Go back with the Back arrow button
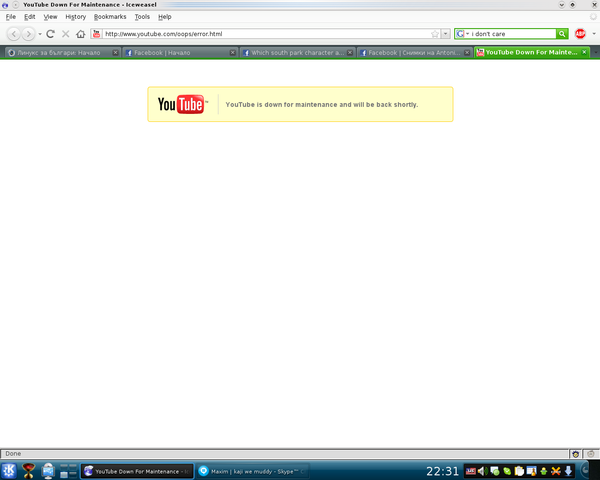Viewport: 600px width, 480px height. pyautogui.click(x=14, y=34)
